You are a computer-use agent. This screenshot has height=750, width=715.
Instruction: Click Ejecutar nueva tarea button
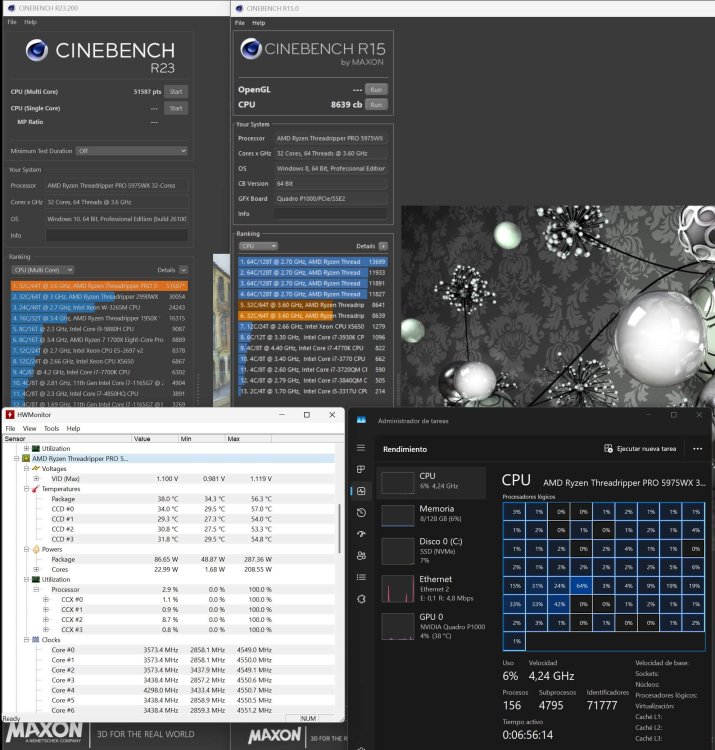tap(640, 449)
